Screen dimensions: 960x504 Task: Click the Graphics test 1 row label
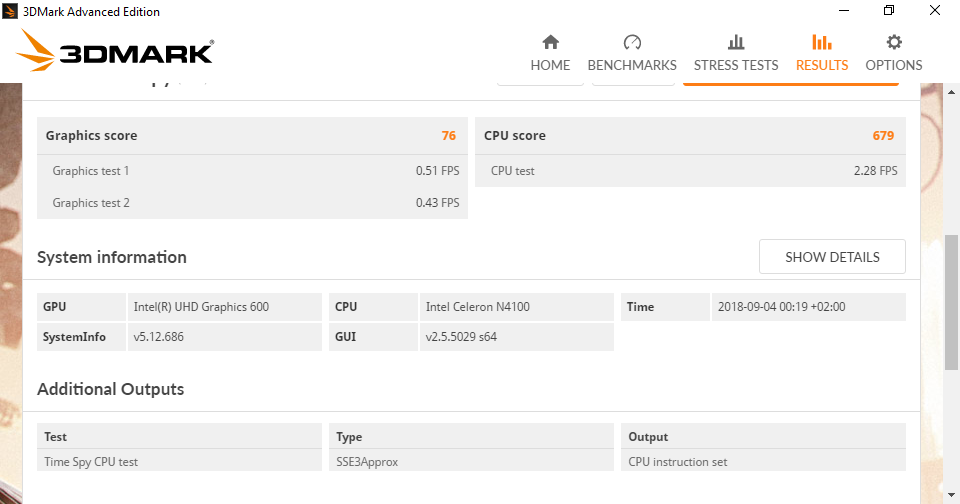point(91,171)
